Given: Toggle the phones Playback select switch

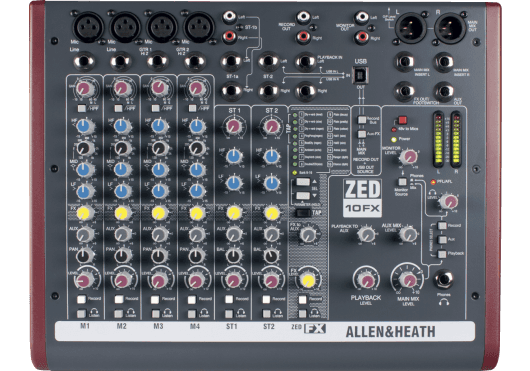Looking at the screenshot, I should (x=442, y=254).
